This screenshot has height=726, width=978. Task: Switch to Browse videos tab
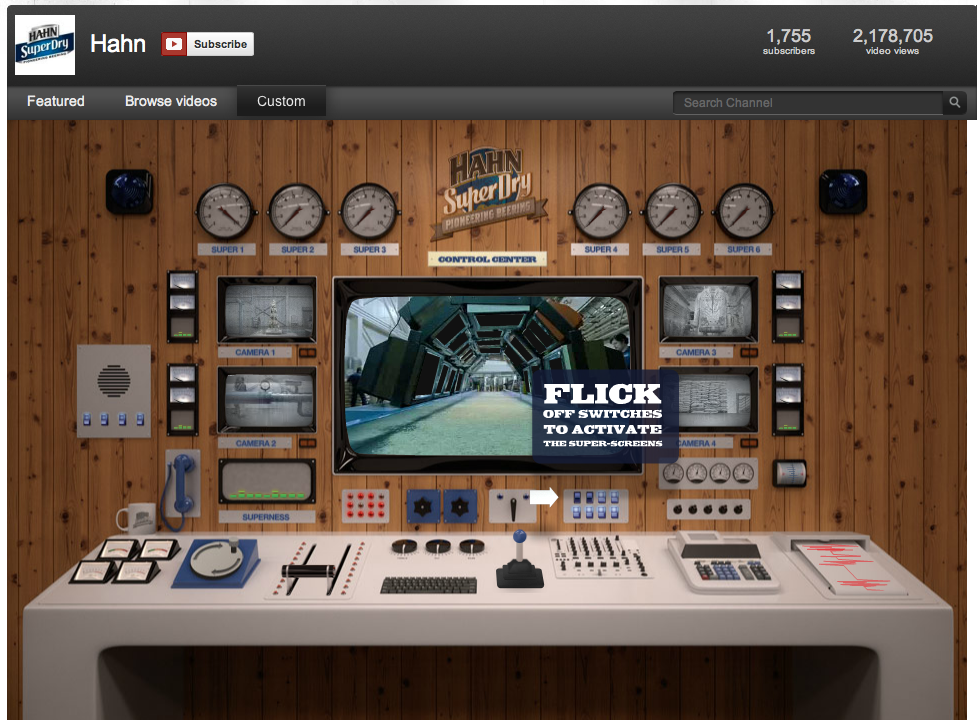tap(171, 101)
